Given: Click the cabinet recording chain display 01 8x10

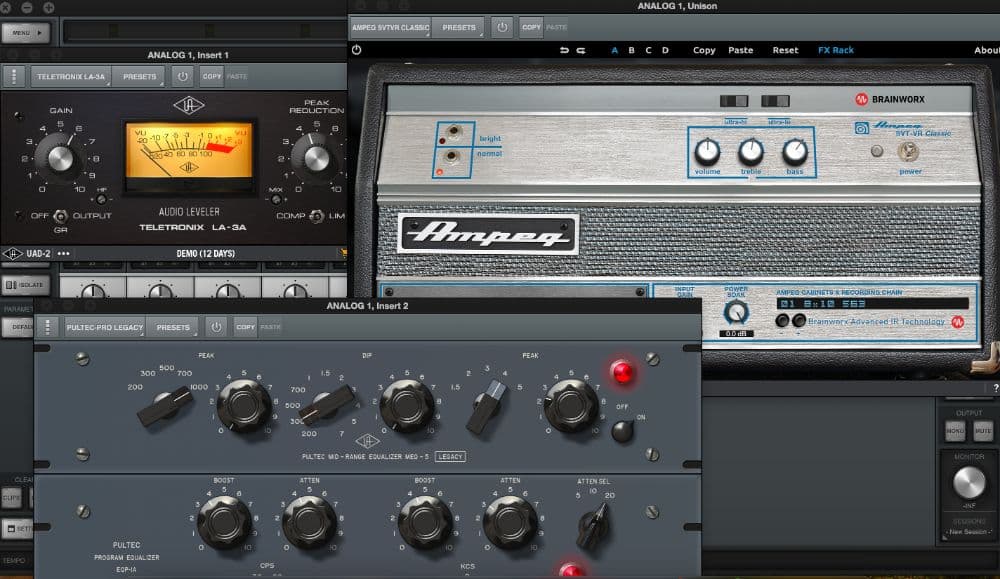Looking at the screenshot, I should 872,304.
